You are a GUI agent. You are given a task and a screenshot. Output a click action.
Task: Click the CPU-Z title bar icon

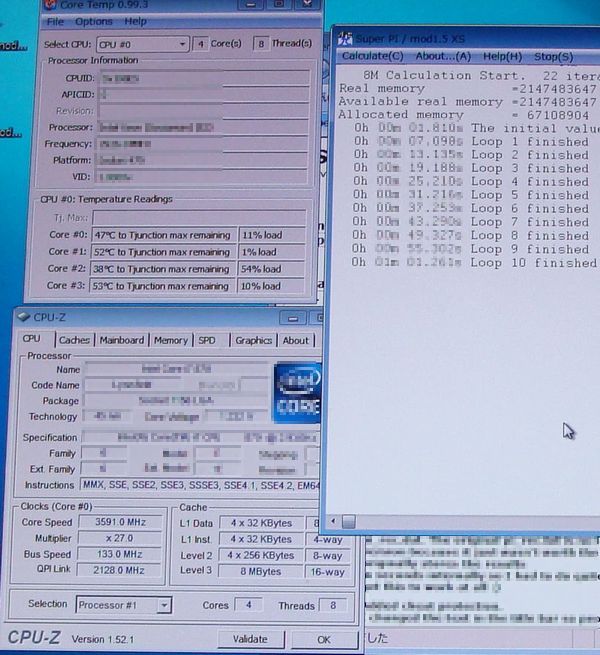coord(23,317)
